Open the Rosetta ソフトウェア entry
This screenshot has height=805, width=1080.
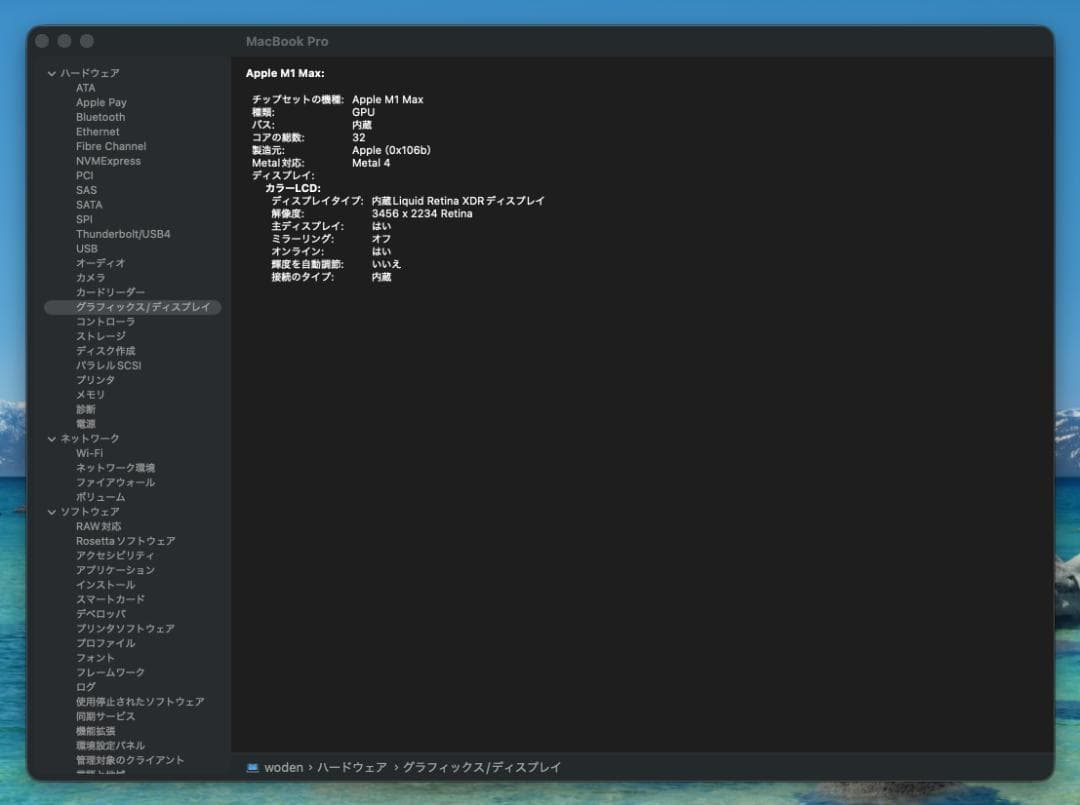125,541
